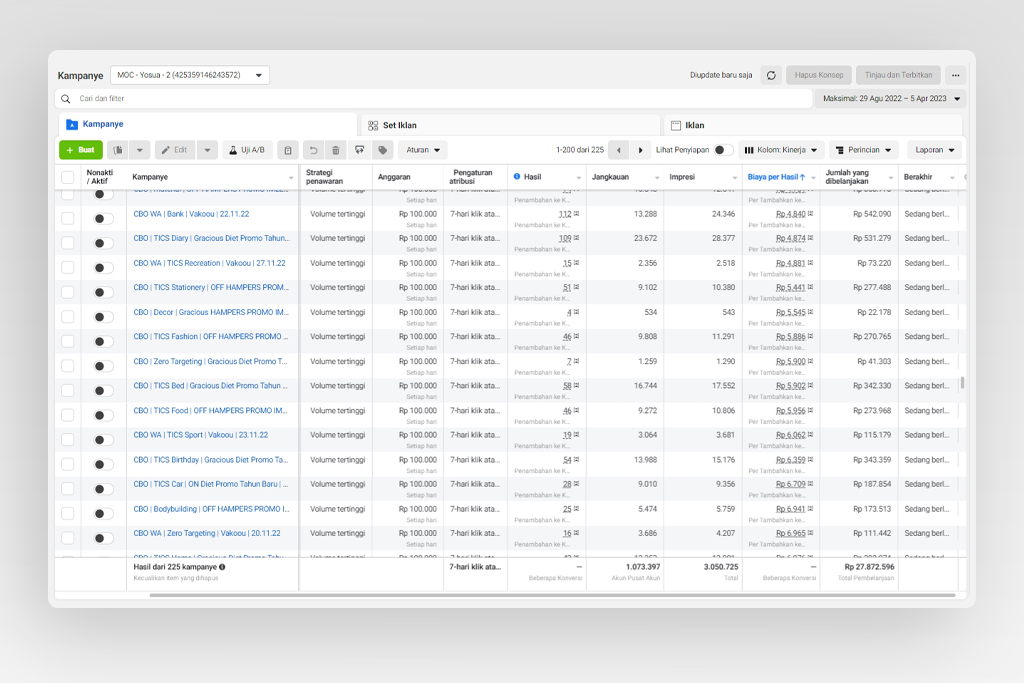Check the select-all checkbox in header
The height and width of the screenshot is (683, 1024).
point(68,177)
